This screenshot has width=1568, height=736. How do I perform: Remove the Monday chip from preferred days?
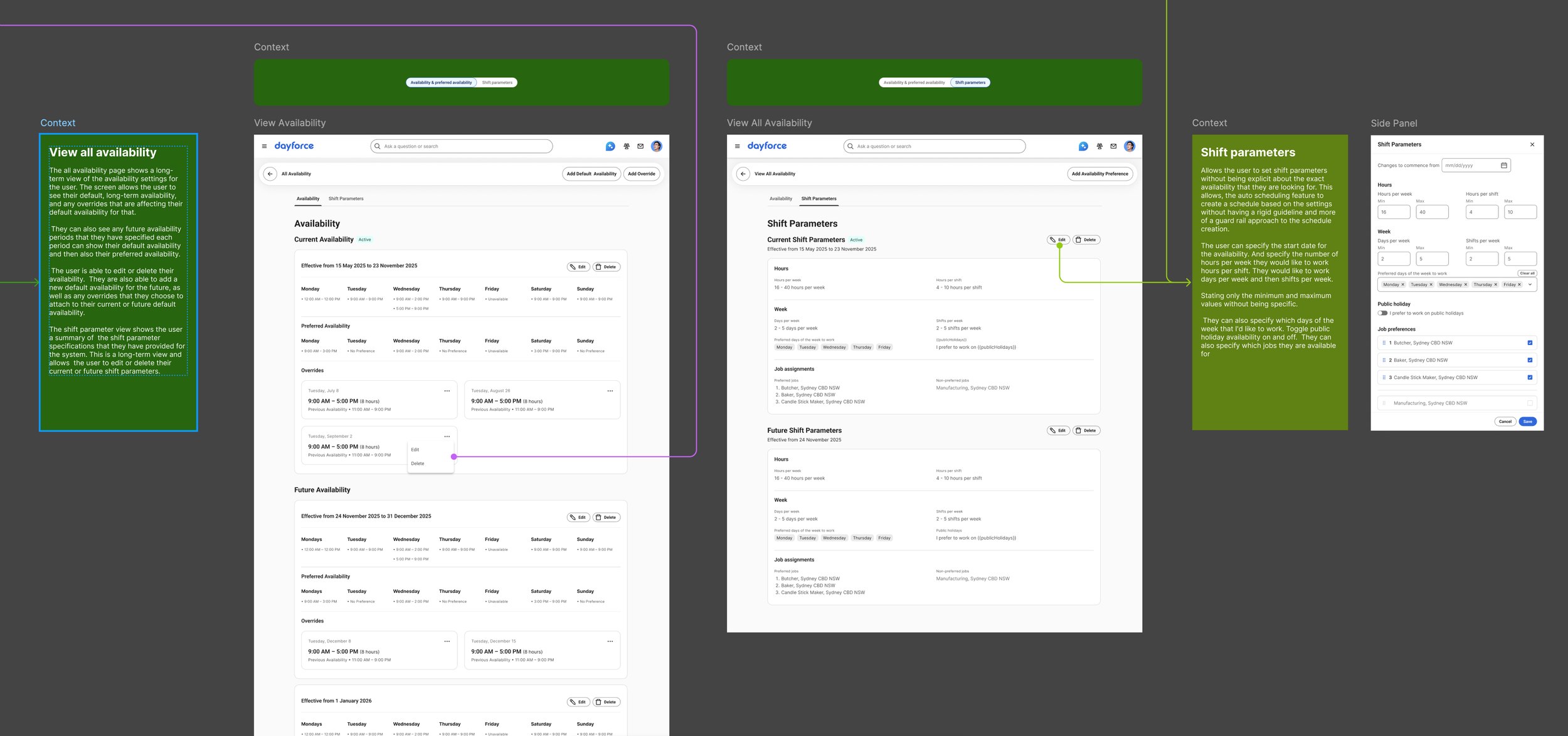coord(1402,285)
